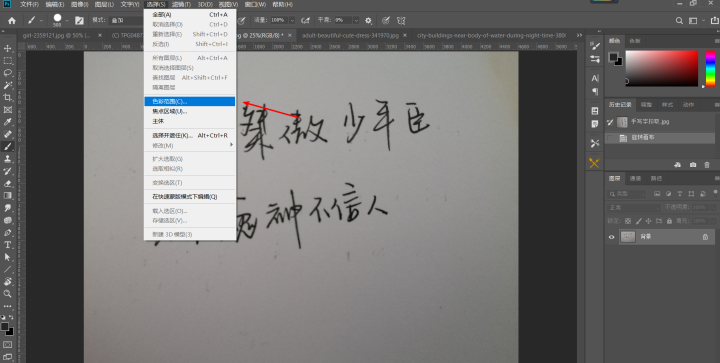
Task: Open the 滤镜(T) menu
Action: pos(181,5)
